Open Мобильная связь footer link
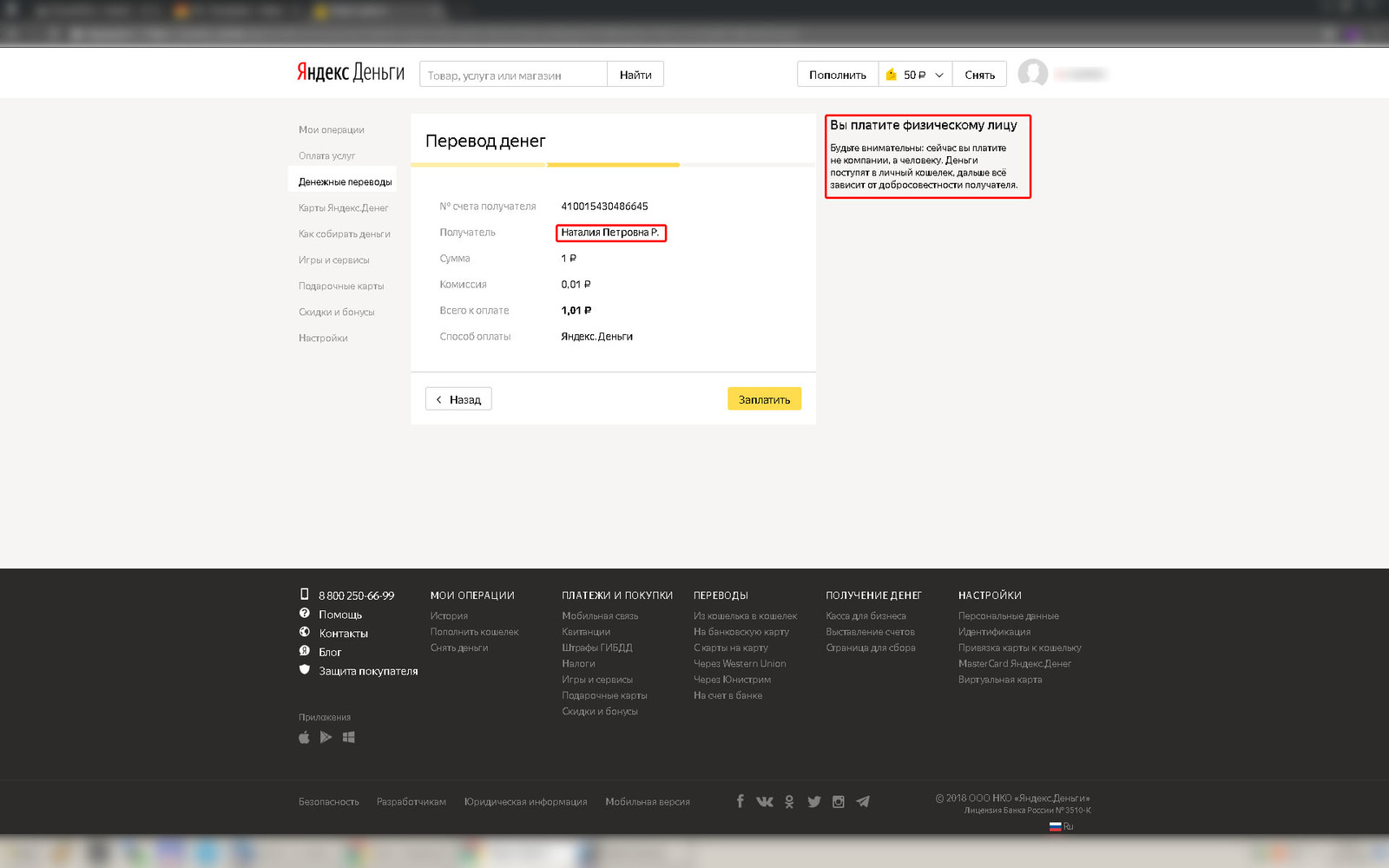 pyautogui.click(x=600, y=616)
